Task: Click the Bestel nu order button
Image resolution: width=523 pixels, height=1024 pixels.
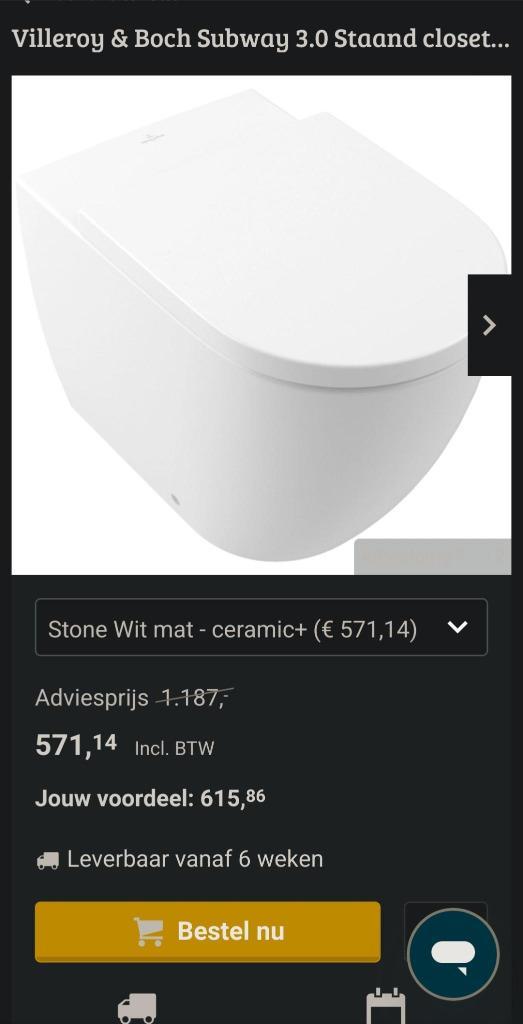Action: coord(208,932)
